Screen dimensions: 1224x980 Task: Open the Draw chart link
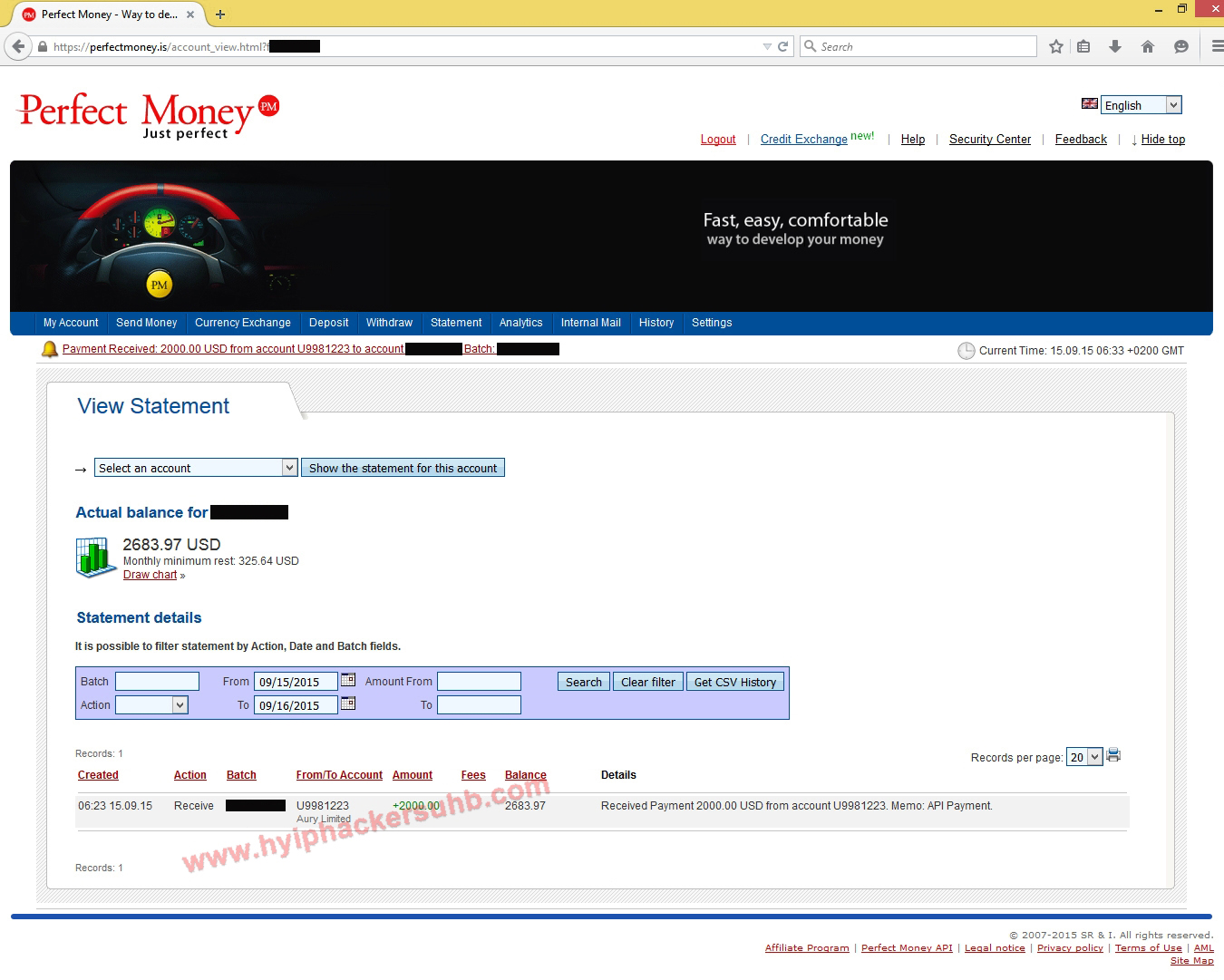click(x=151, y=575)
